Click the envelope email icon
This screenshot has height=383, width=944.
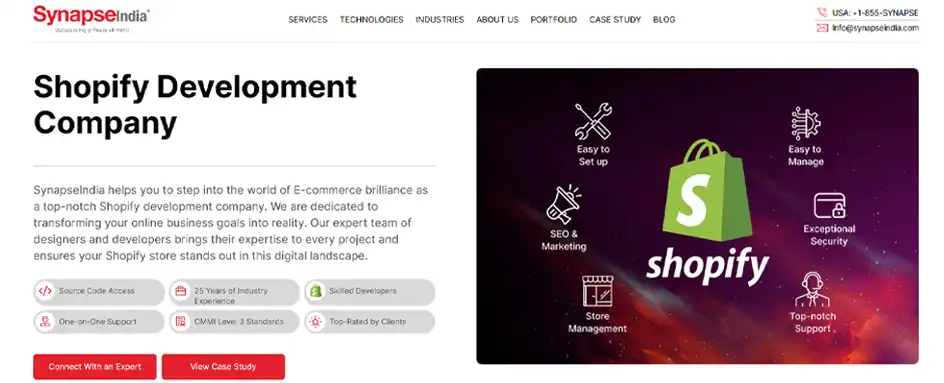pyautogui.click(x=822, y=28)
